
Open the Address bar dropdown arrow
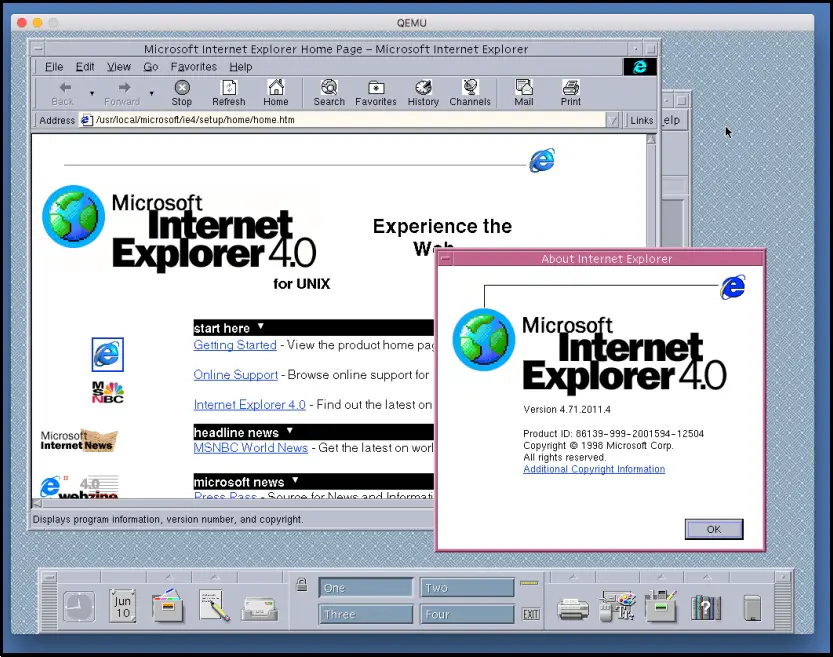click(x=613, y=121)
